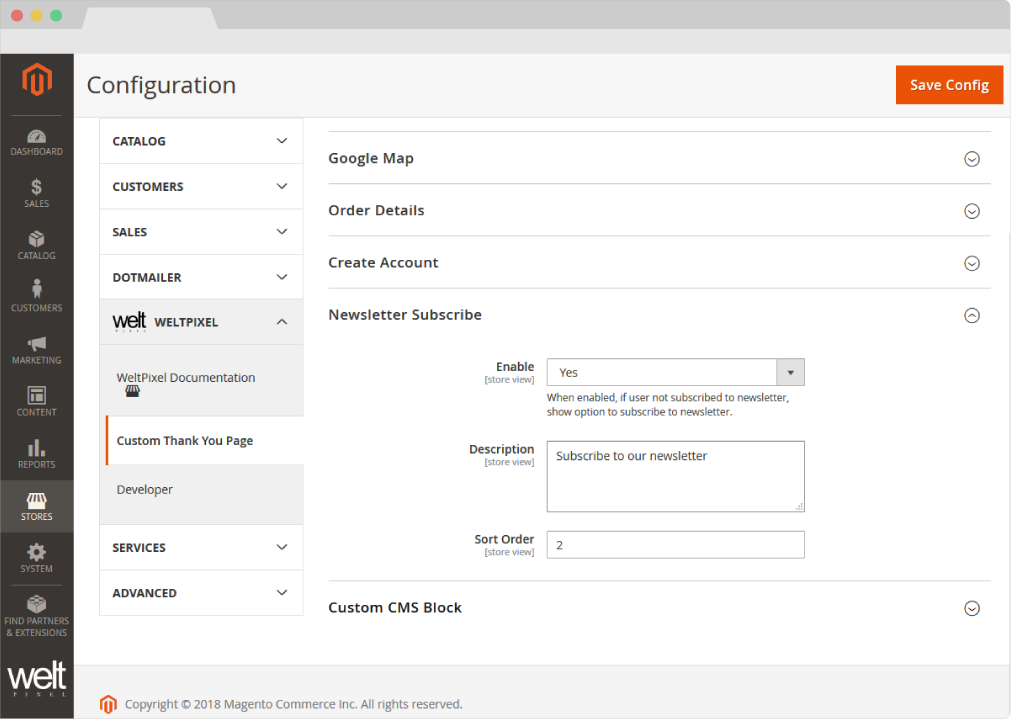1015x719 pixels.
Task: Expand the DOTMAILER configuration group
Action: tap(201, 277)
